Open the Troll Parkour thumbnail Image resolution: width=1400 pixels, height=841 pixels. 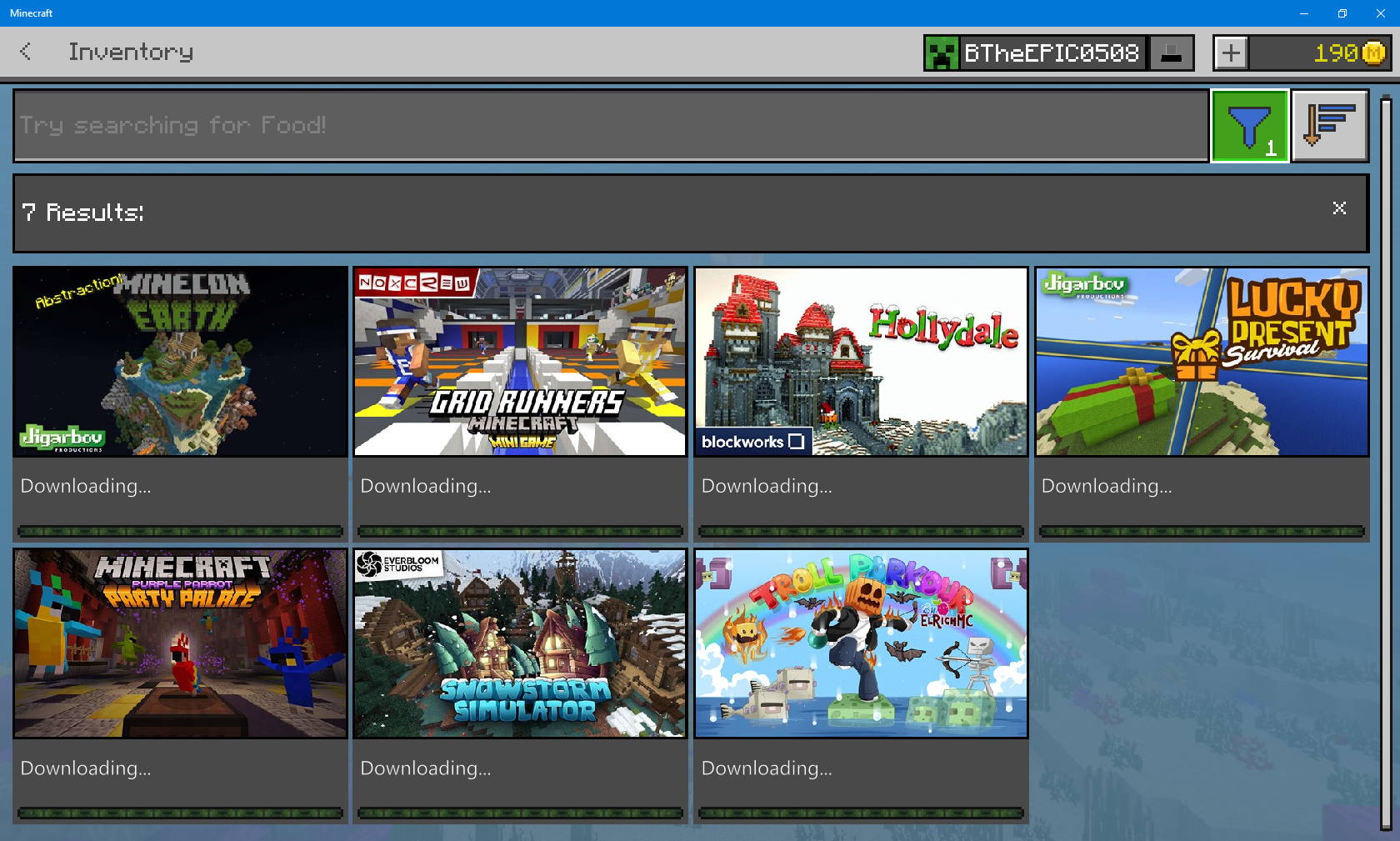click(x=861, y=643)
